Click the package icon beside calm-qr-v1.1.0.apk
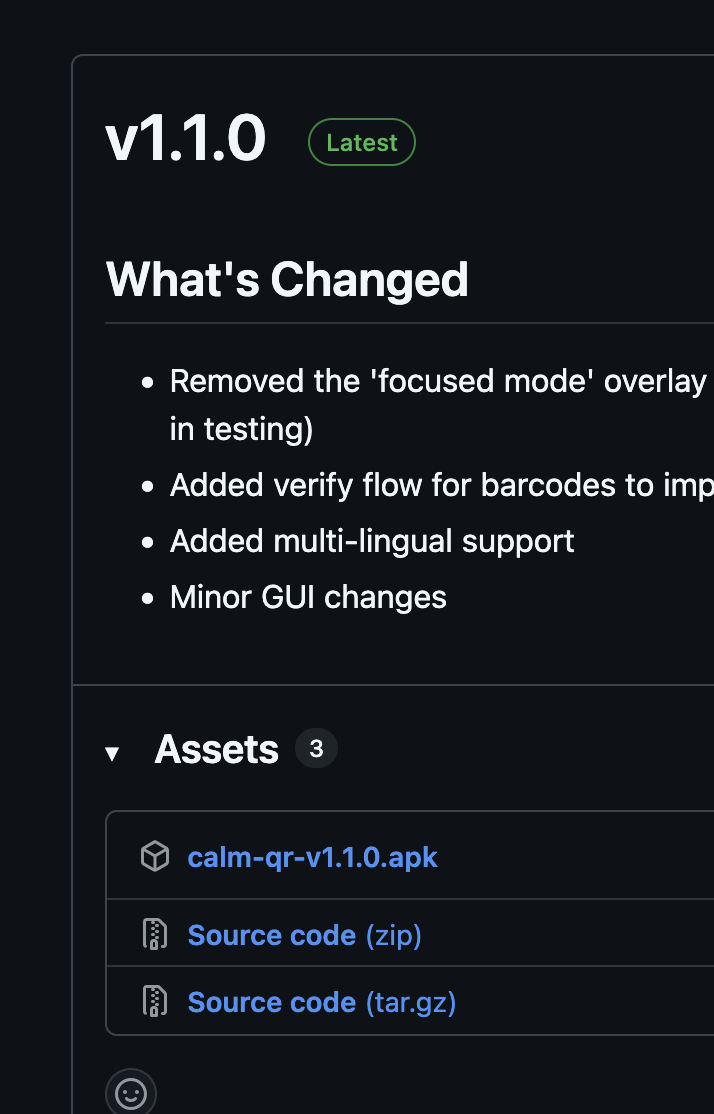The height and width of the screenshot is (1114, 714). [154, 857]
